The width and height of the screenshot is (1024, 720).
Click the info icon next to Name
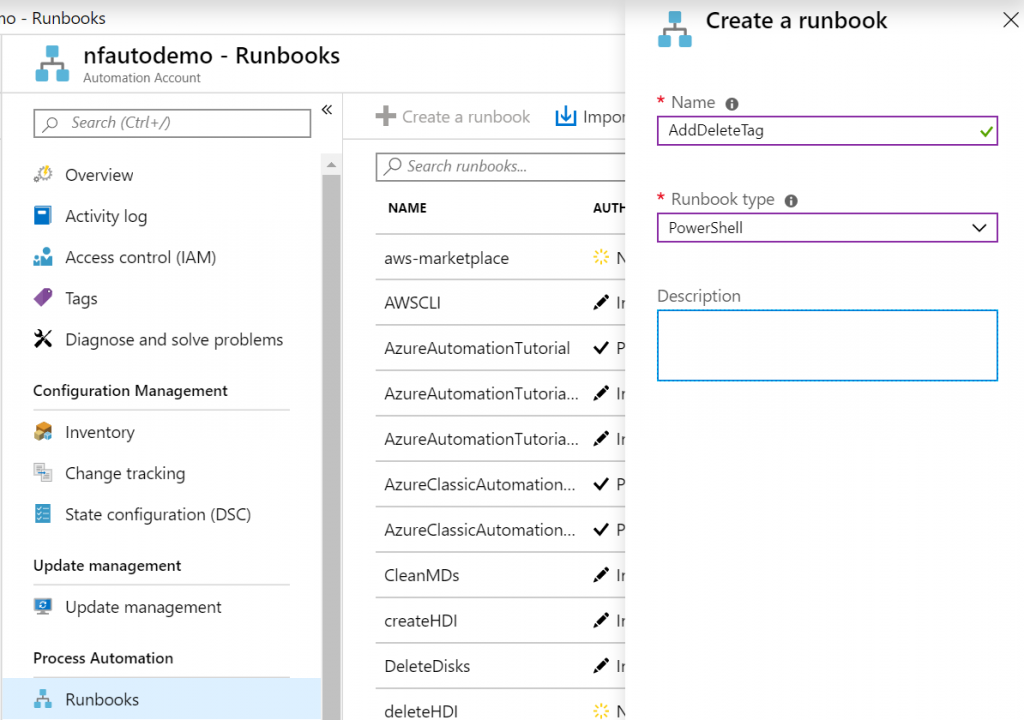coord(732,104)
